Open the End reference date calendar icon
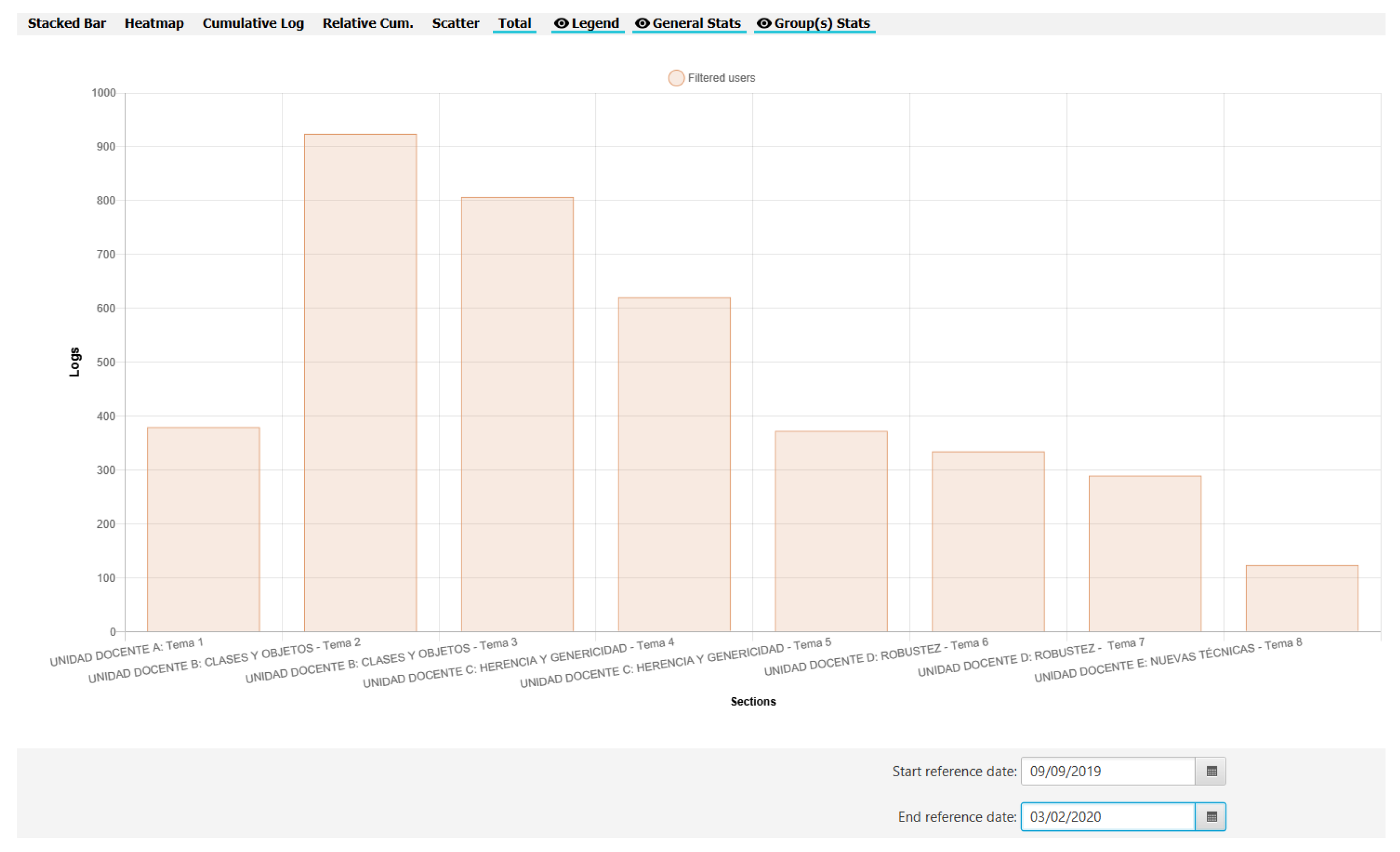Screen dimensions: 1400x852 [1211, 817]
